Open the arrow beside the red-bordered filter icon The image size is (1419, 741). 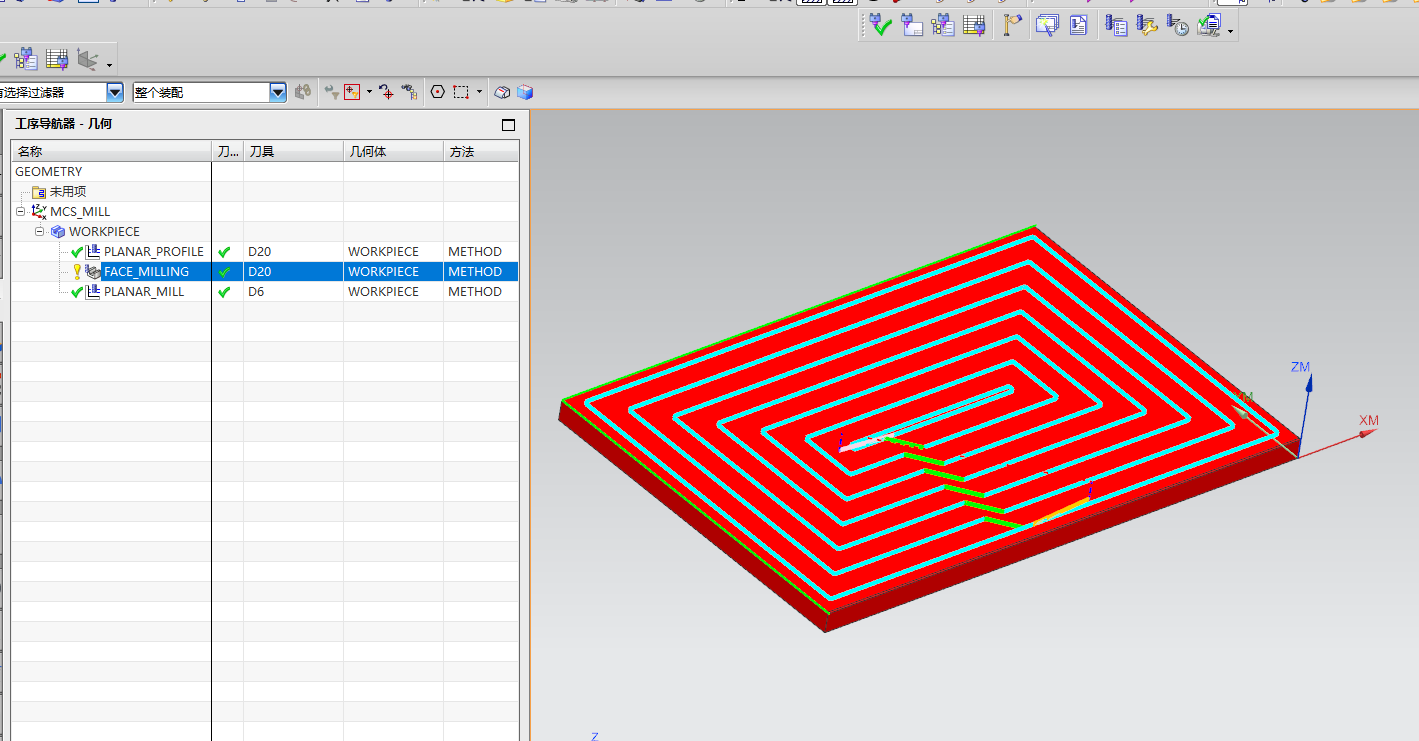click(369, 92)
